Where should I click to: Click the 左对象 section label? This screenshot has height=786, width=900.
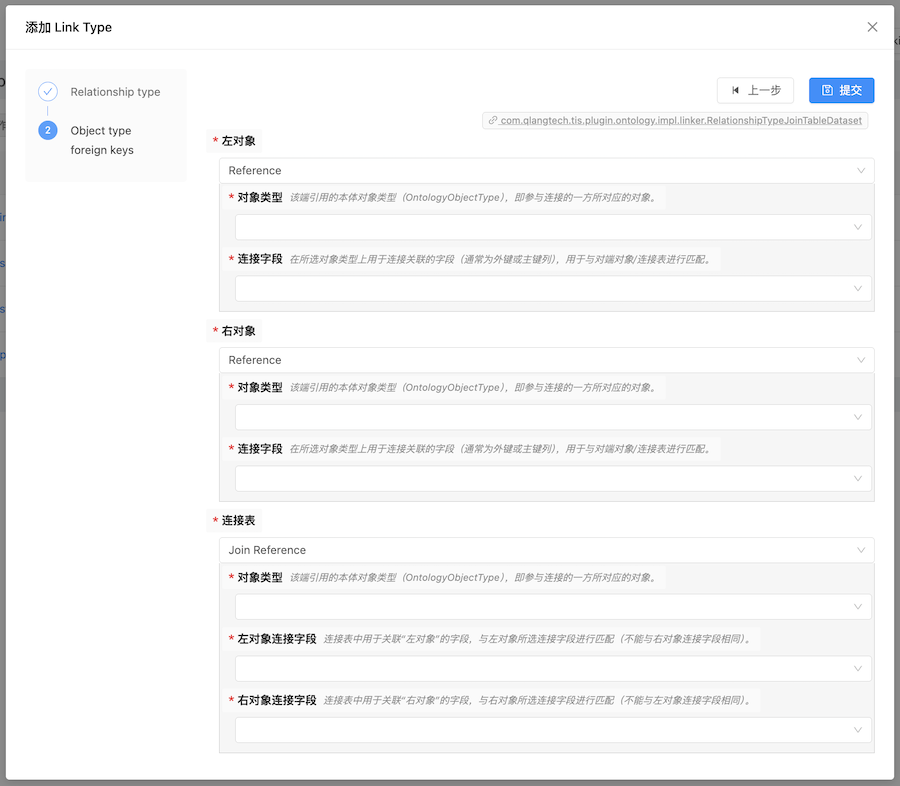pyautogui.click(x=238, y=141)
